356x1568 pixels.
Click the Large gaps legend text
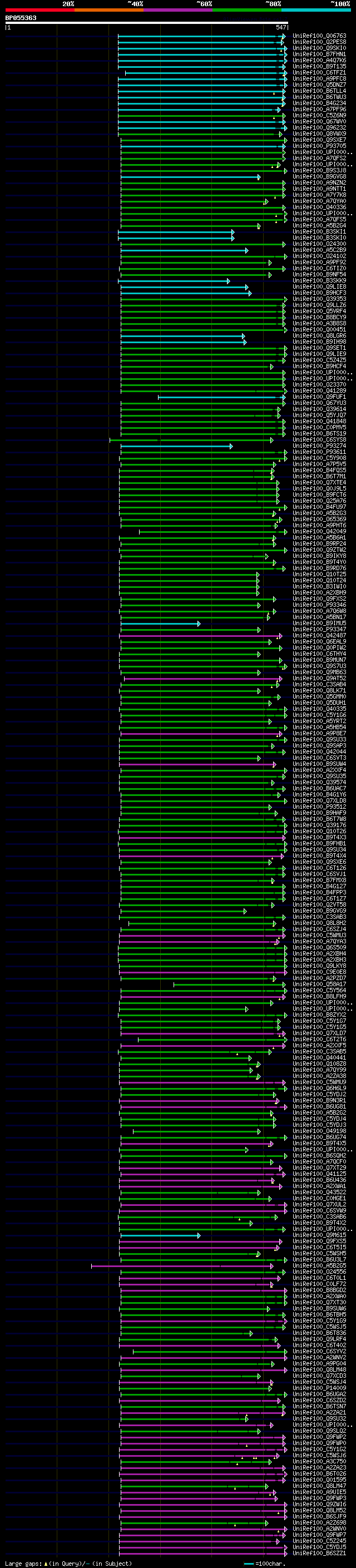[x=68, y=1563]
